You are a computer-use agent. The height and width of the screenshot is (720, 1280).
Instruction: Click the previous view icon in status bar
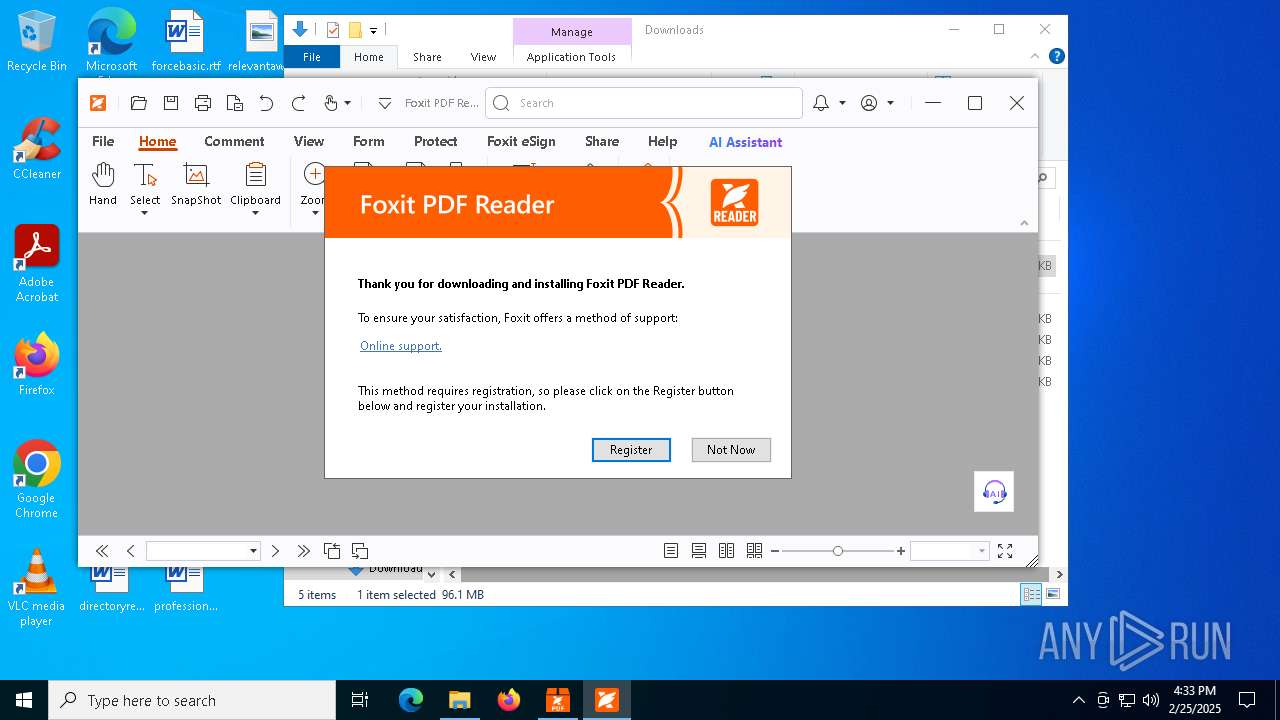coord(332,551)
